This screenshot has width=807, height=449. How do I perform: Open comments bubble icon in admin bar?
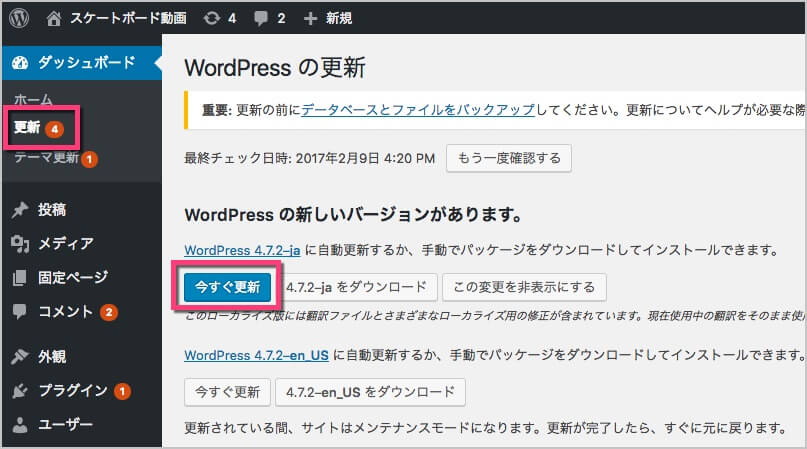point(261,19)
